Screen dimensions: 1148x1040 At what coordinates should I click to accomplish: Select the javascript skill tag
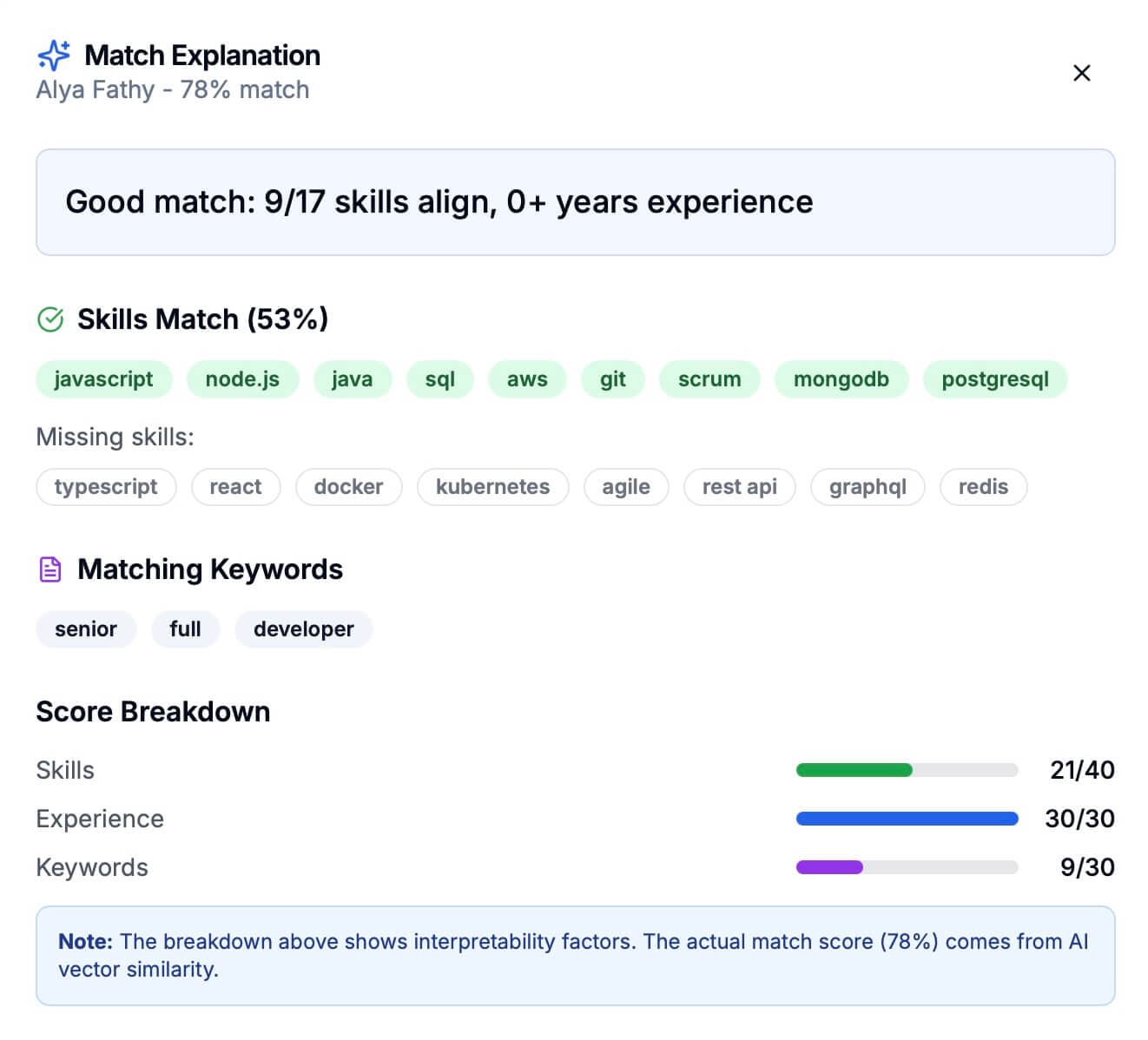pos(103,378)
